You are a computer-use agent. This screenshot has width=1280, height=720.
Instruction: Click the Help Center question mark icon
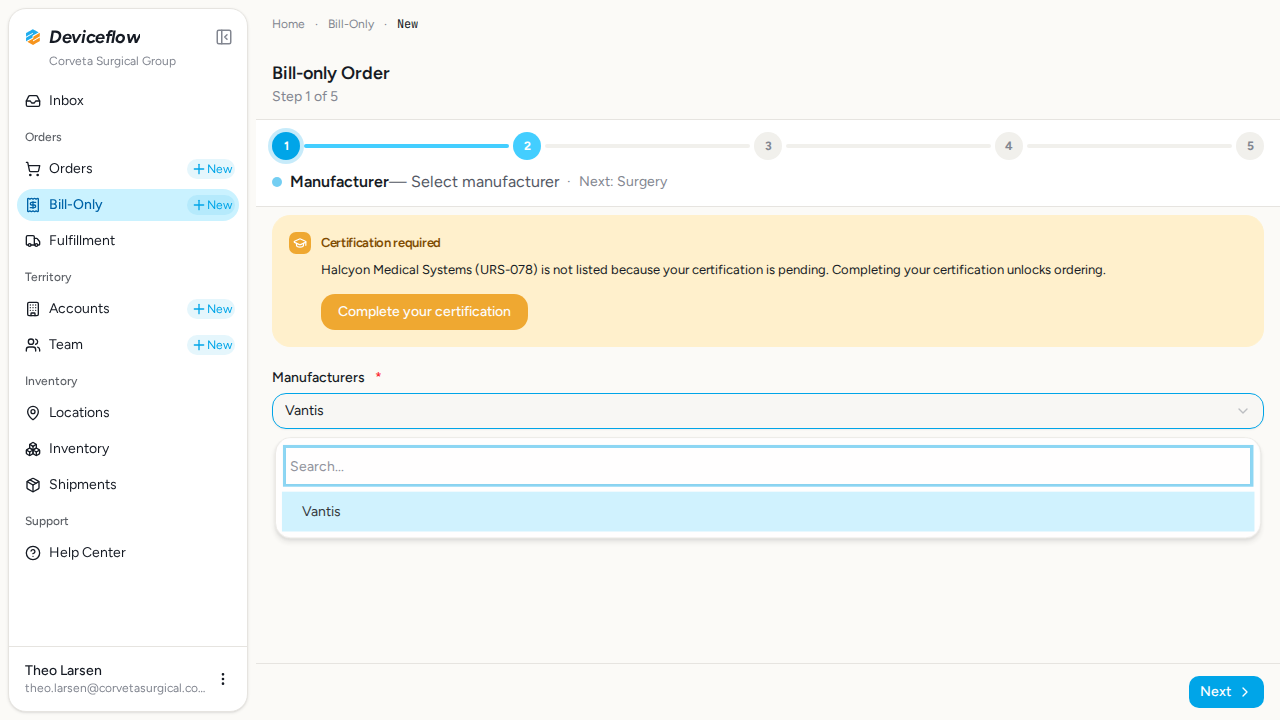click(x=33, y=553)
